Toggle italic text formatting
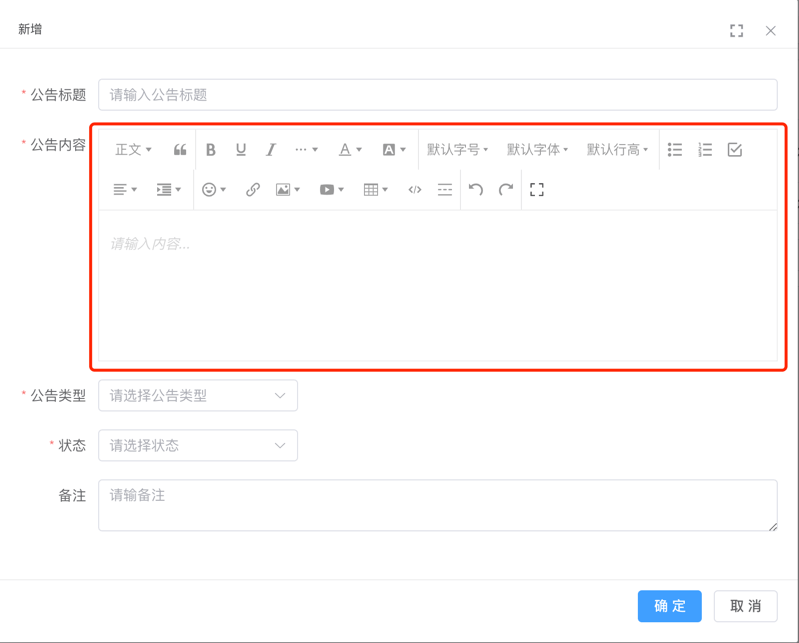799x643 pixels. (x=270, y=150)
